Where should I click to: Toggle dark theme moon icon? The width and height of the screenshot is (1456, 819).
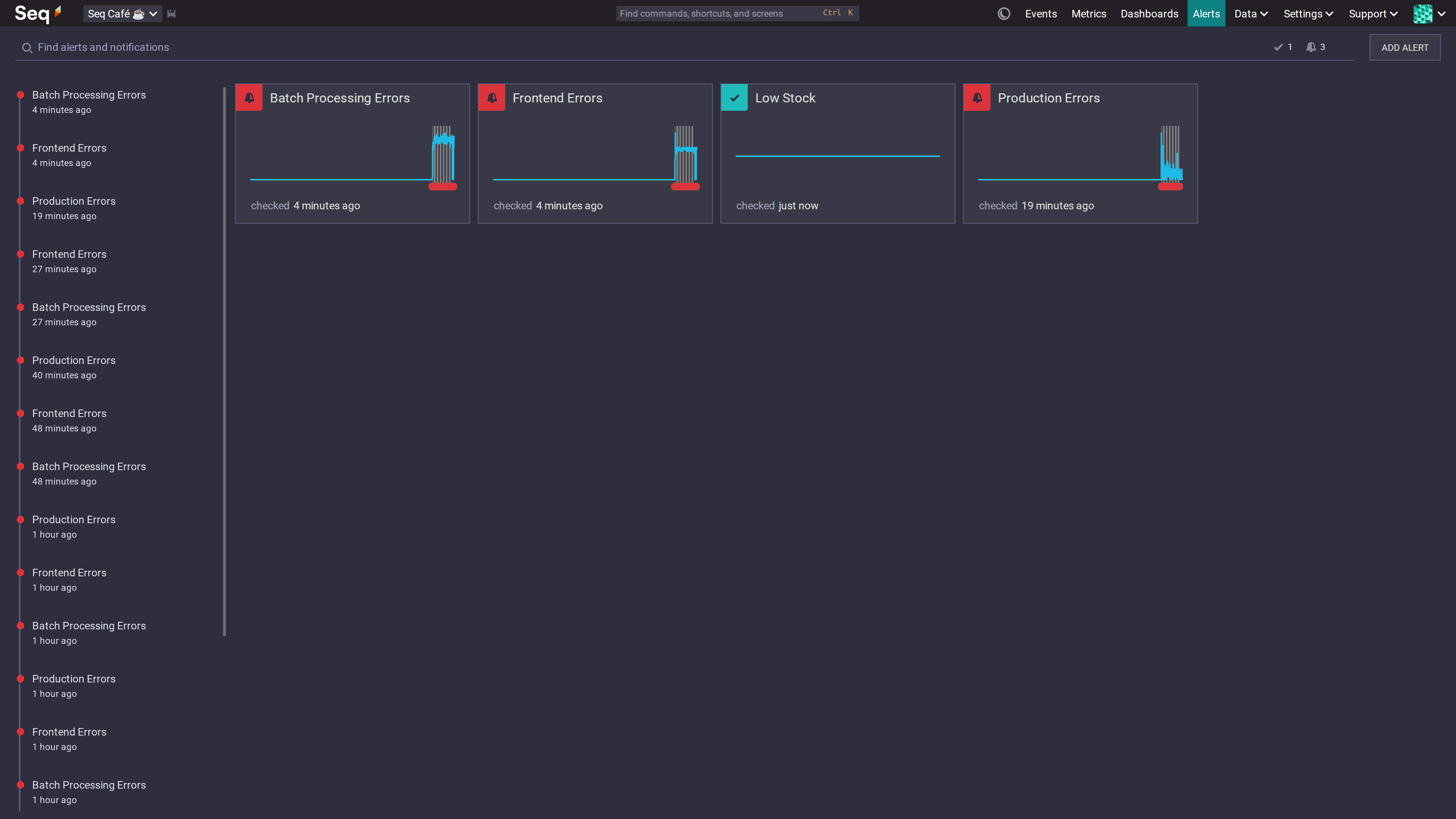tap(1004, 14)
